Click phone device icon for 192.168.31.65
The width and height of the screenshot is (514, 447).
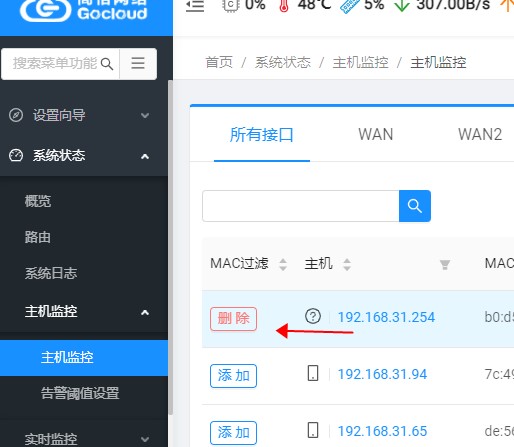(313, 430)
